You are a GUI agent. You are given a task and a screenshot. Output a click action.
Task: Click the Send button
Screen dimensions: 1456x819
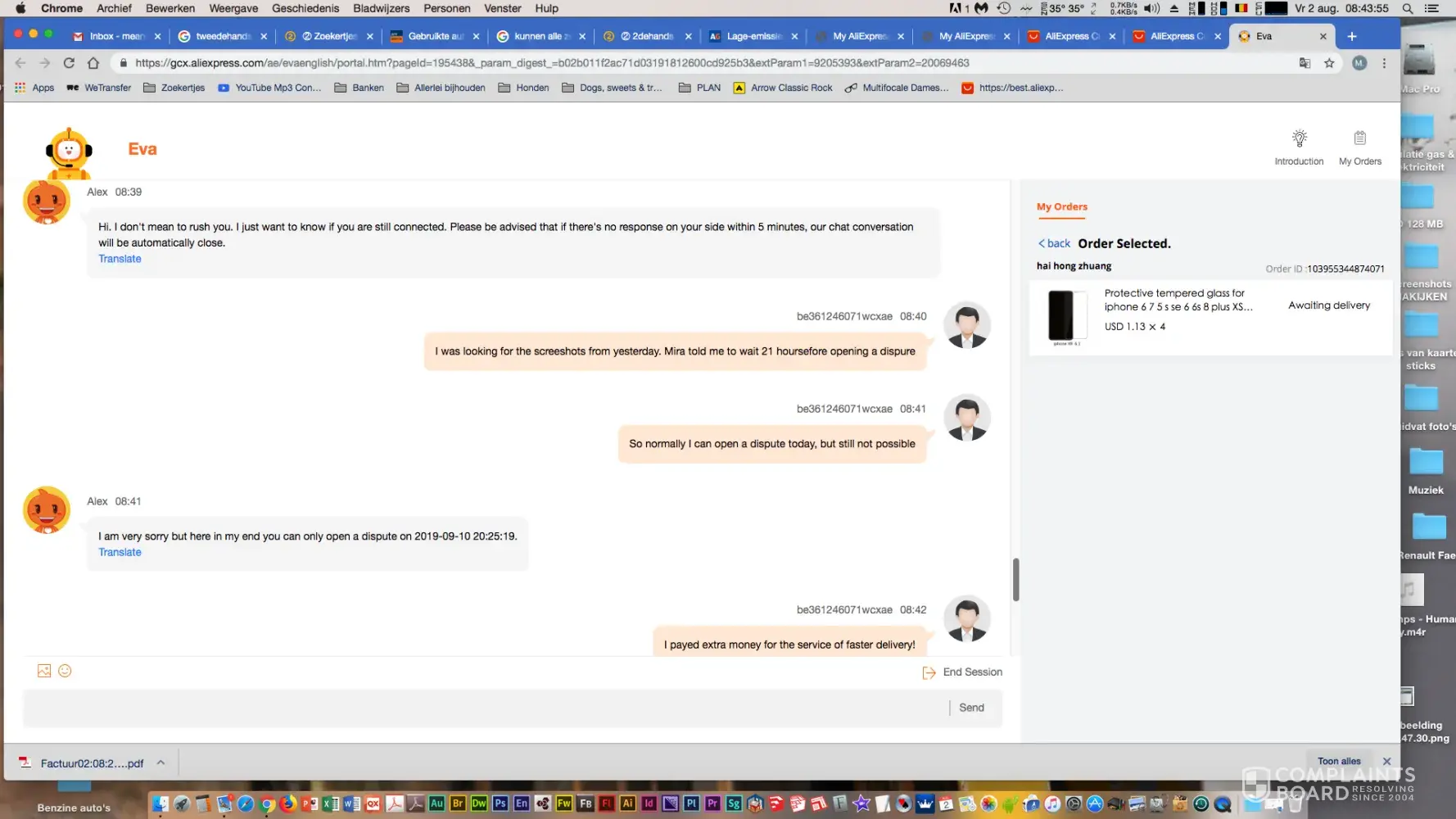(971, 708)
